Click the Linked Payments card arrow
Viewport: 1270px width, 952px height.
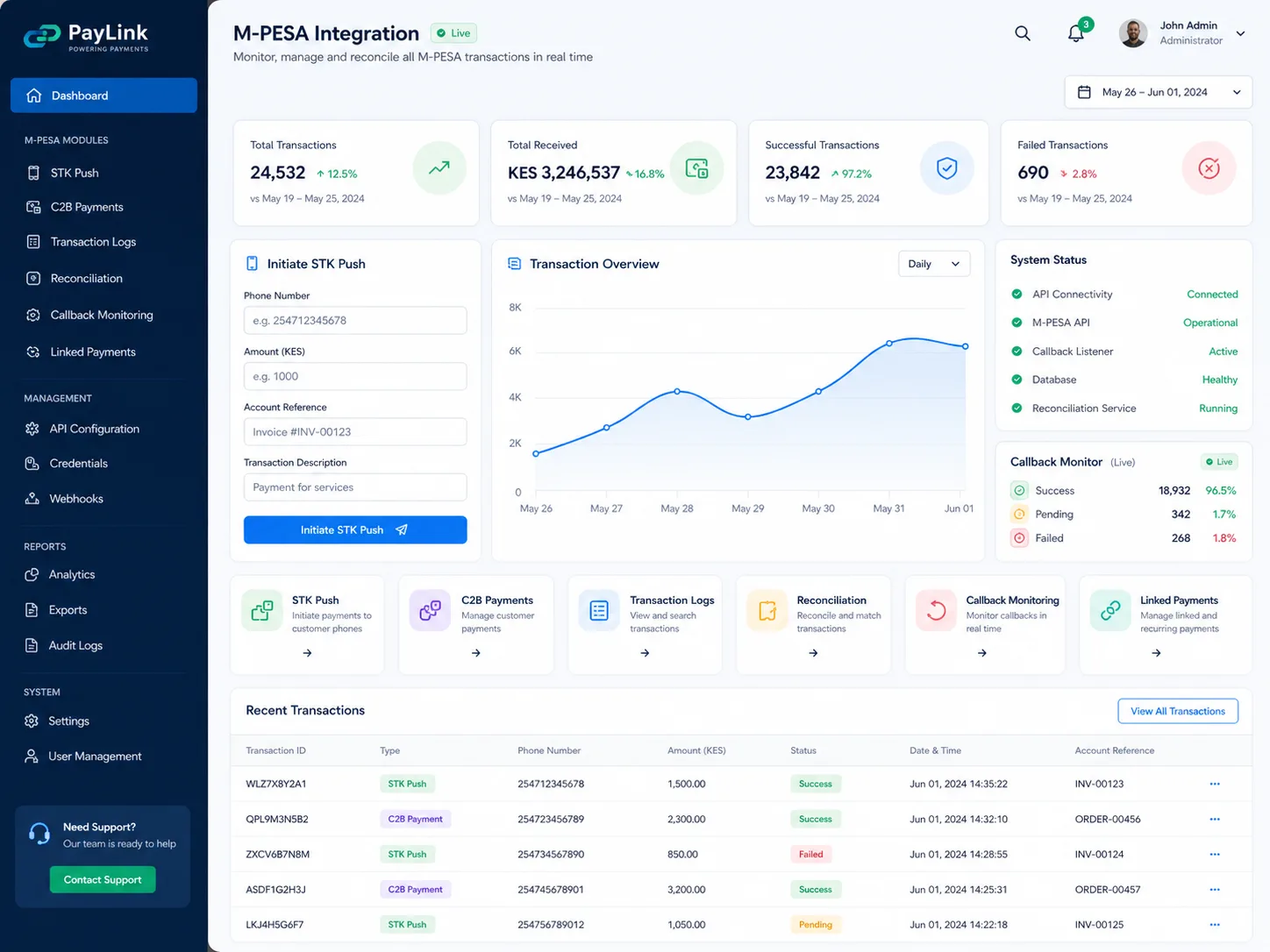(1156, 653)
